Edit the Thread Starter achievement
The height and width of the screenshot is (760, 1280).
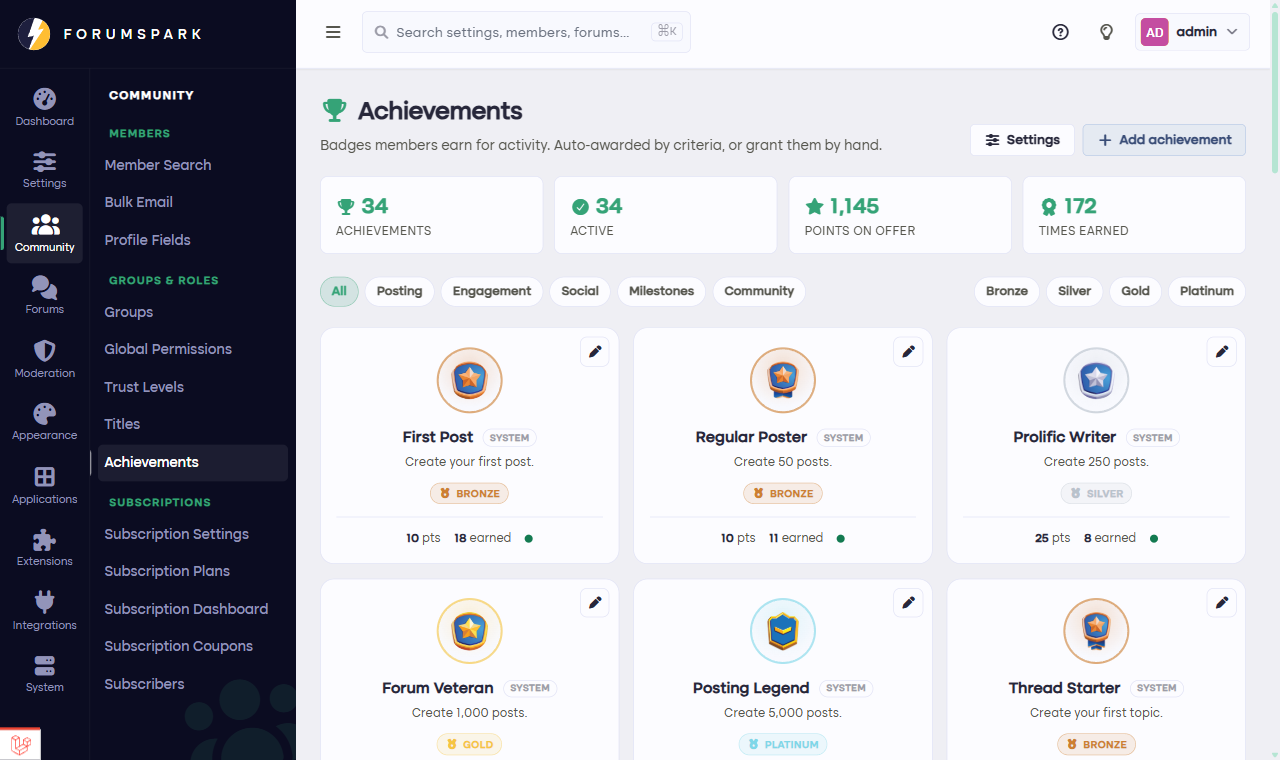coord(1221,603)
